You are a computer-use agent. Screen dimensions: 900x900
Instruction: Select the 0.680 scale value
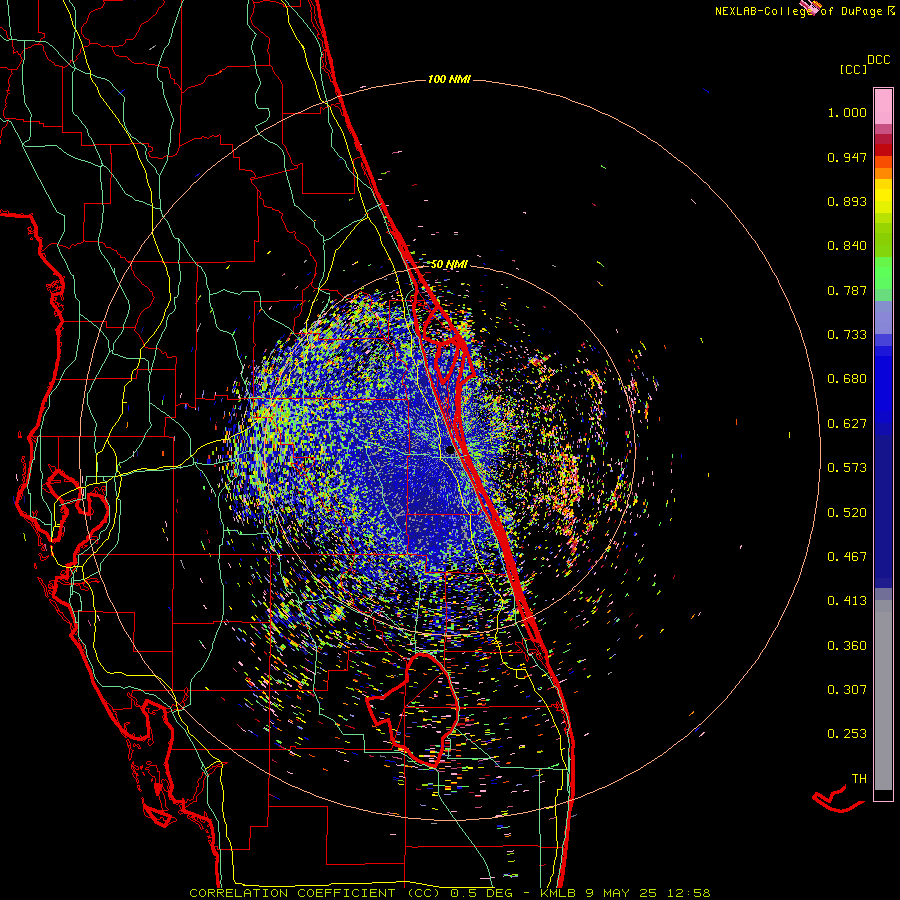(x=847, y=379)
